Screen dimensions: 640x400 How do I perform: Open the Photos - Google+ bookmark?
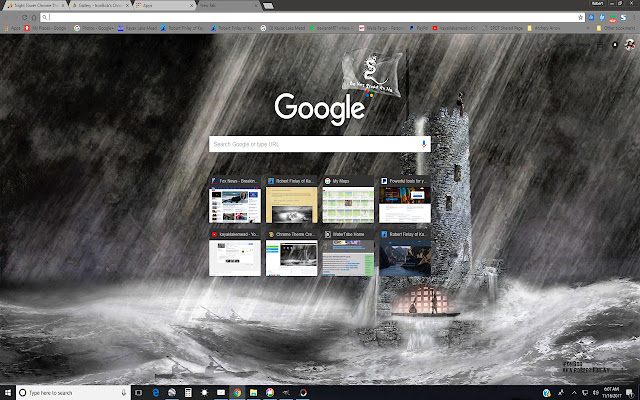pos(93,28)
